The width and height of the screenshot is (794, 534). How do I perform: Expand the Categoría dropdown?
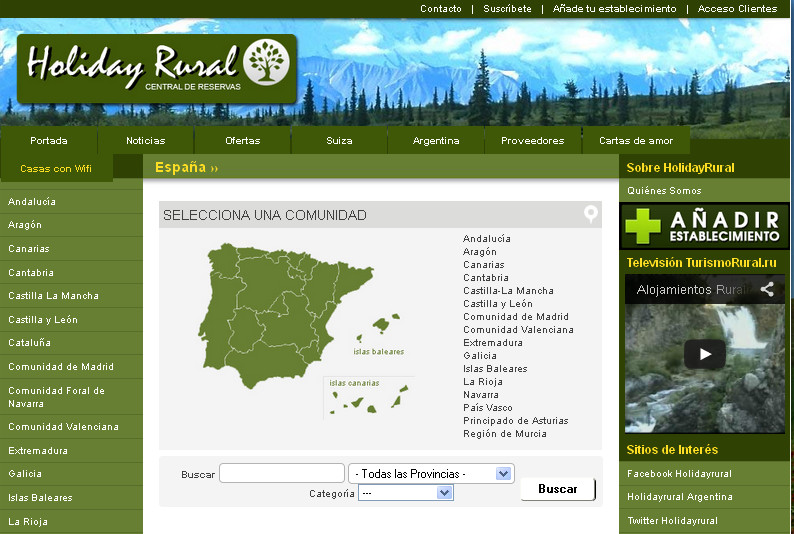click(405, 493)
